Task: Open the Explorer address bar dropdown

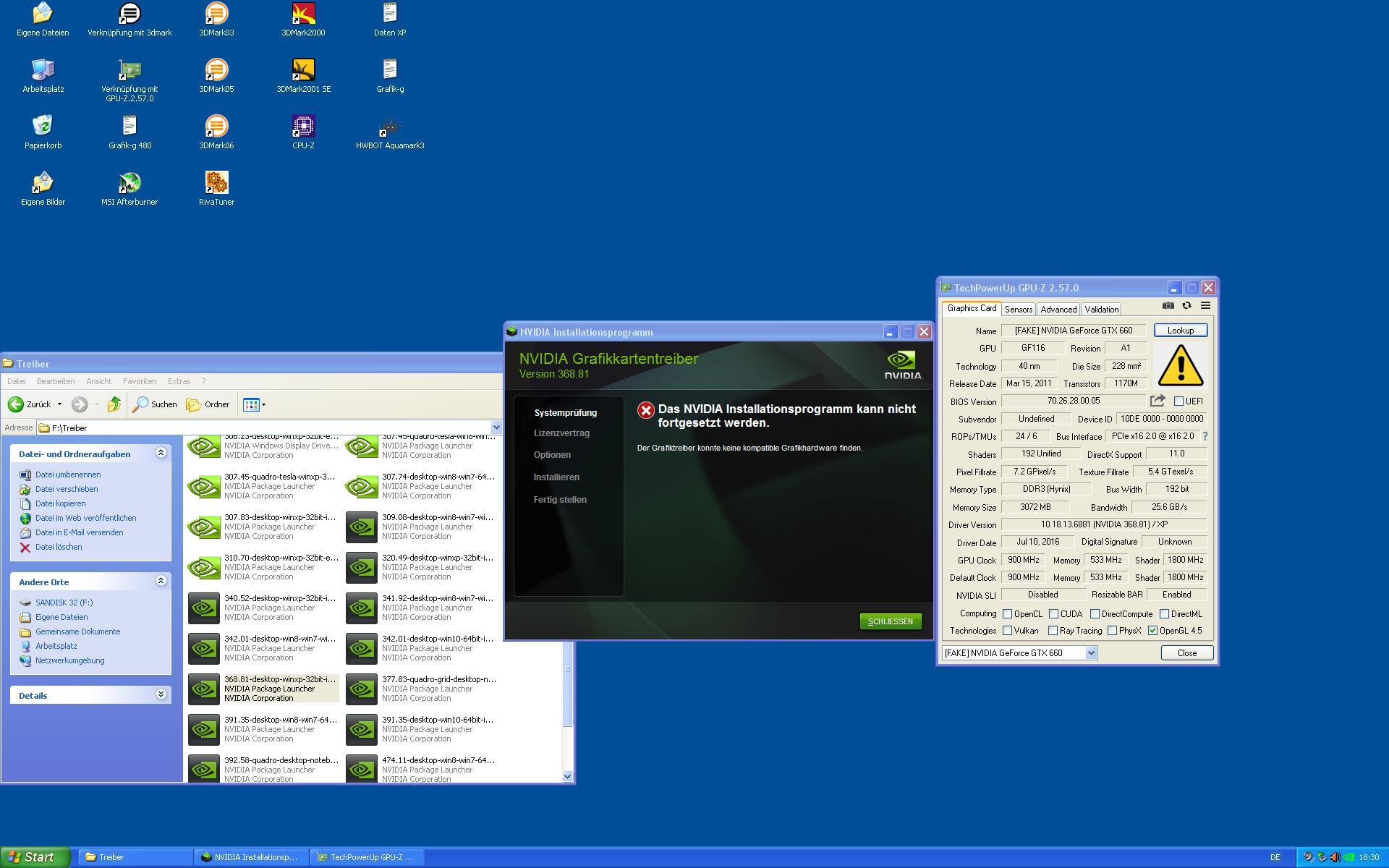Action: coord(496,427)
